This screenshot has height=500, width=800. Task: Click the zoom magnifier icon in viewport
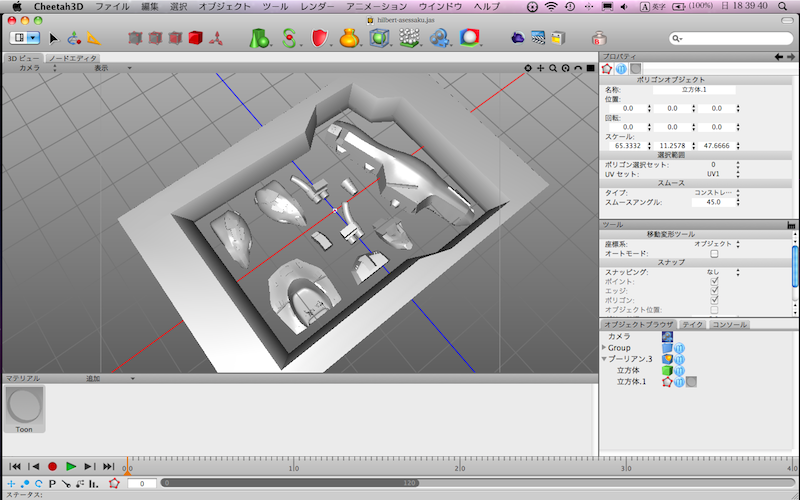553,68
